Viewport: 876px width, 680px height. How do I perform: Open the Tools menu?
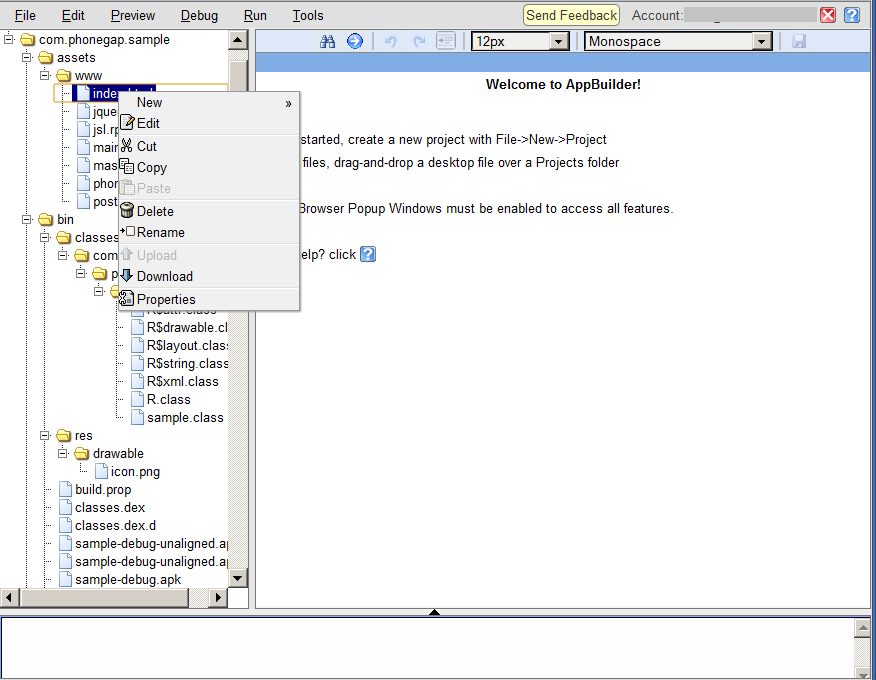click(x=308, y=16)
